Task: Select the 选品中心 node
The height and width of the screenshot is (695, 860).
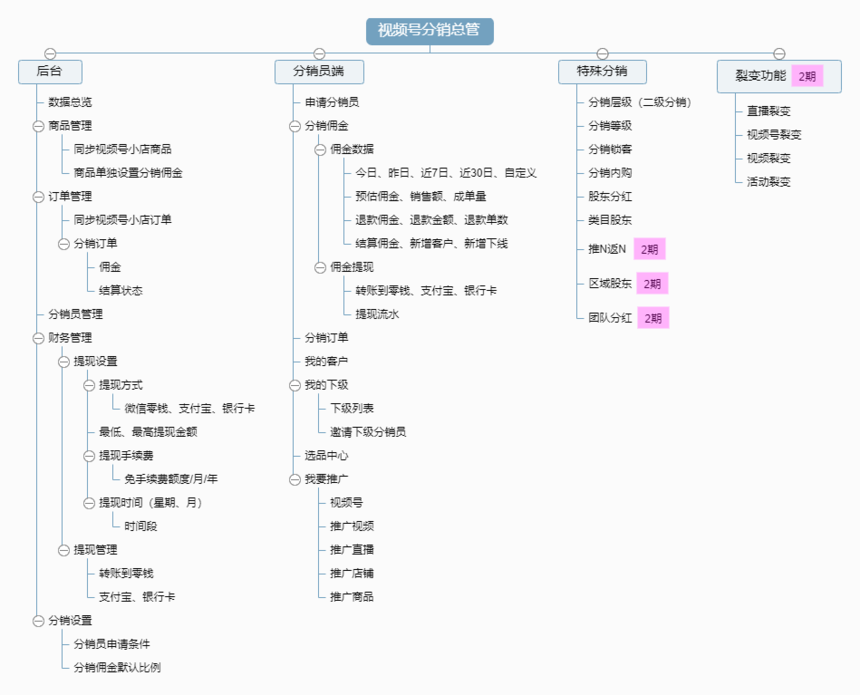Action: pyautogui.click(x=326, y=456)
